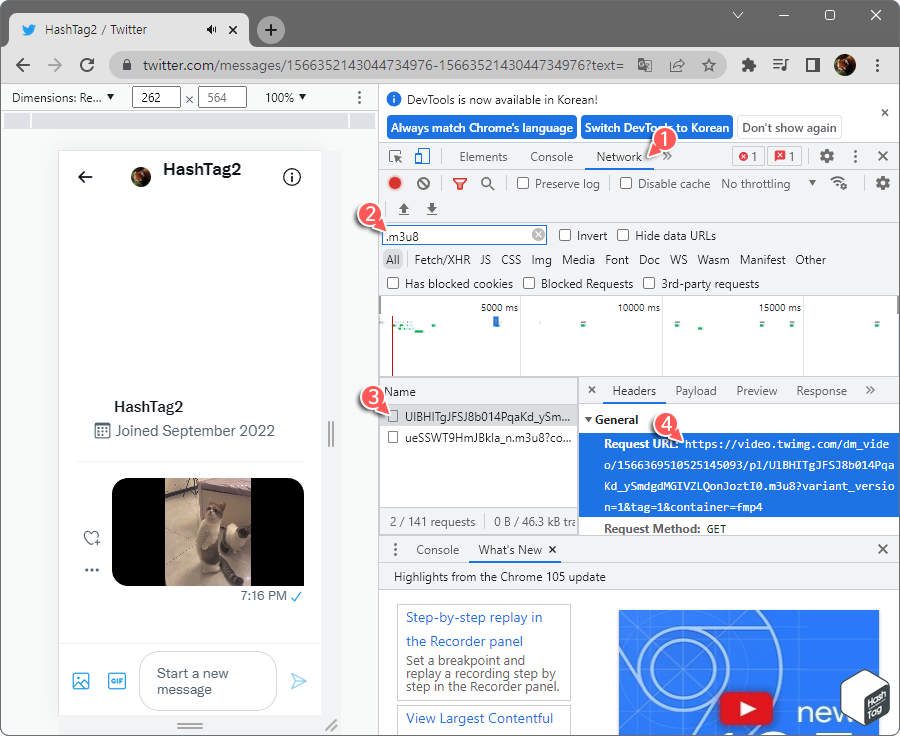Viewport: 900px width, 736px height.
Task: Open network search magnifier icon
Action: [x=487, y=184]
